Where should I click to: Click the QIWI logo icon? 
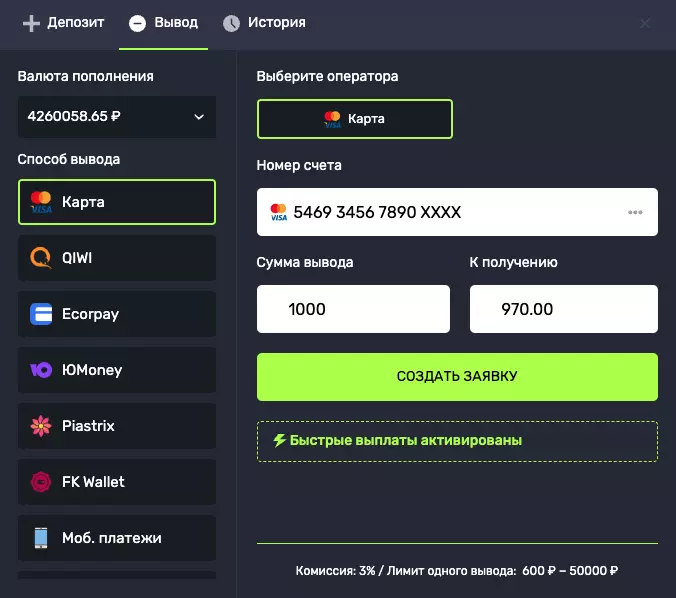41,258
